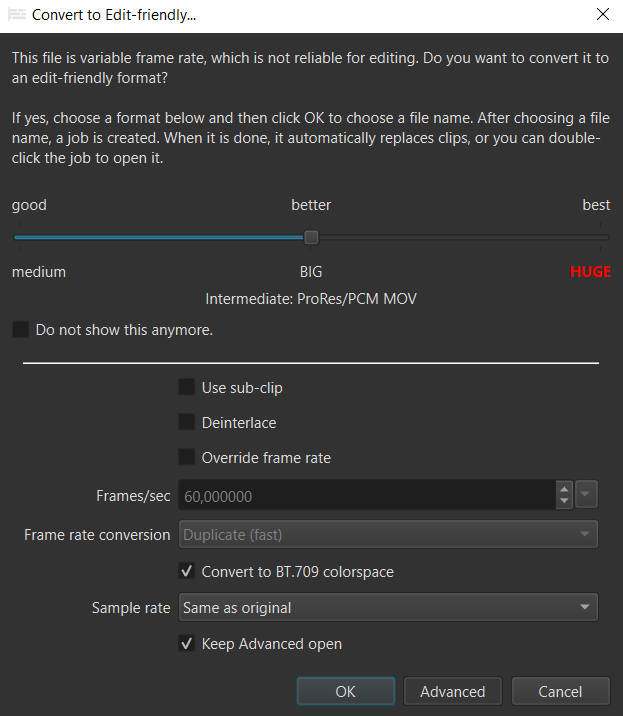623x716 pixels.
Task: Open the frame rate presets dropdown arrow
Action: (x=586, y=495)
